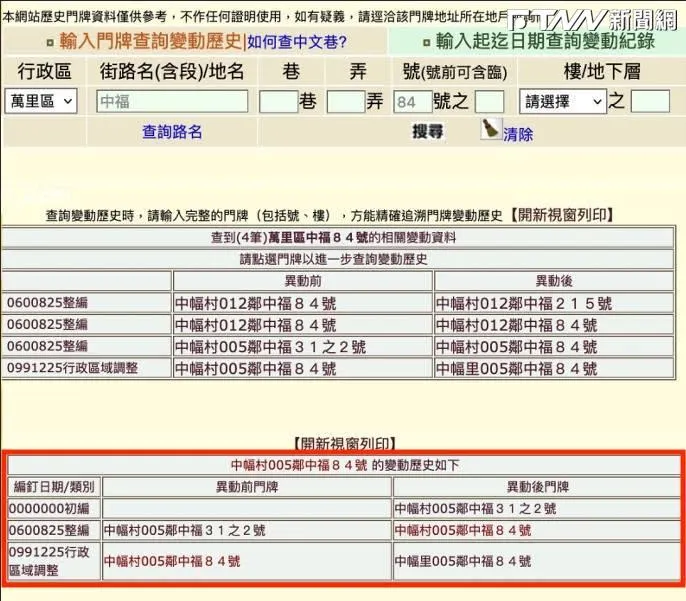Select 中幅村012鄰中福215號 in 異動後 column
Viewport: 686px width, 601px height.
523,303
